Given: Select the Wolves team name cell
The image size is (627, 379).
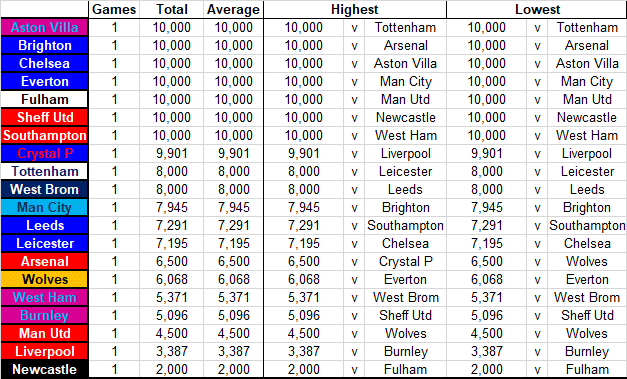Looking at the screenshot, I should [x=44, y=279].
